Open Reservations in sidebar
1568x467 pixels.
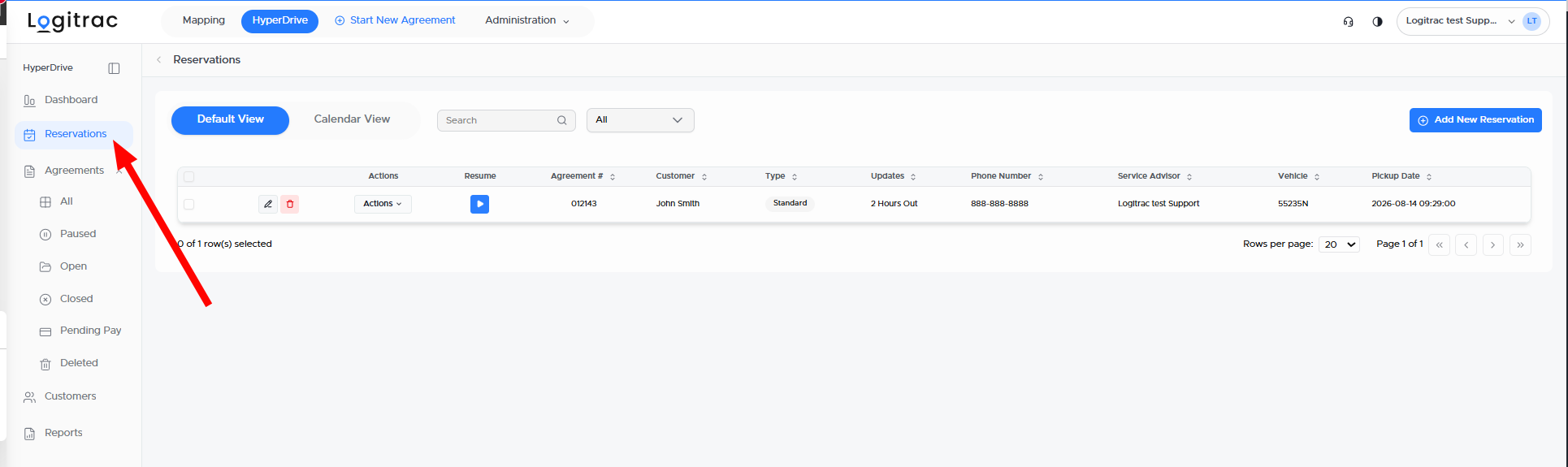tap(74, 134)
